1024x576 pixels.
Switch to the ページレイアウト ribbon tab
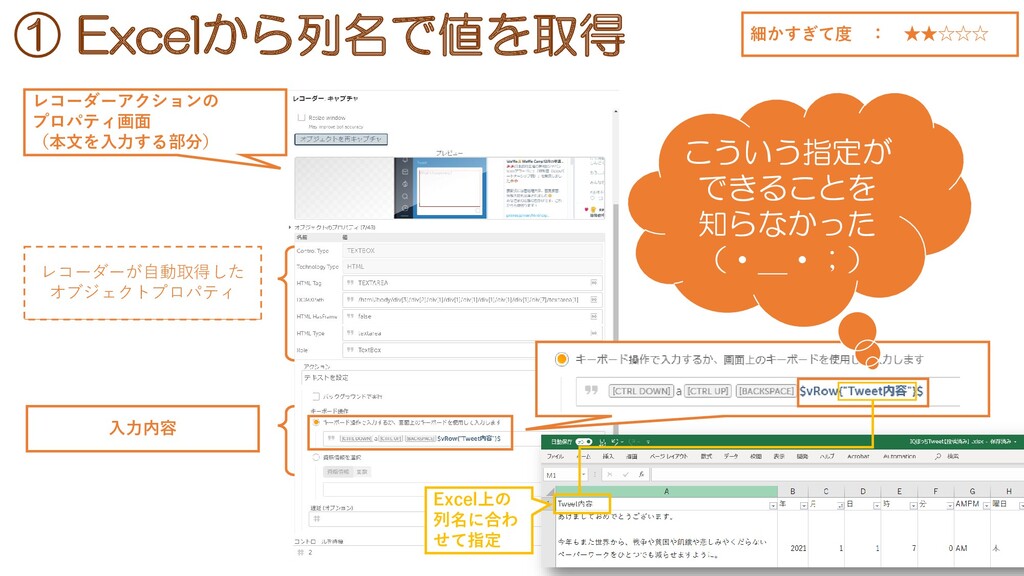click(x=669, y=456)
